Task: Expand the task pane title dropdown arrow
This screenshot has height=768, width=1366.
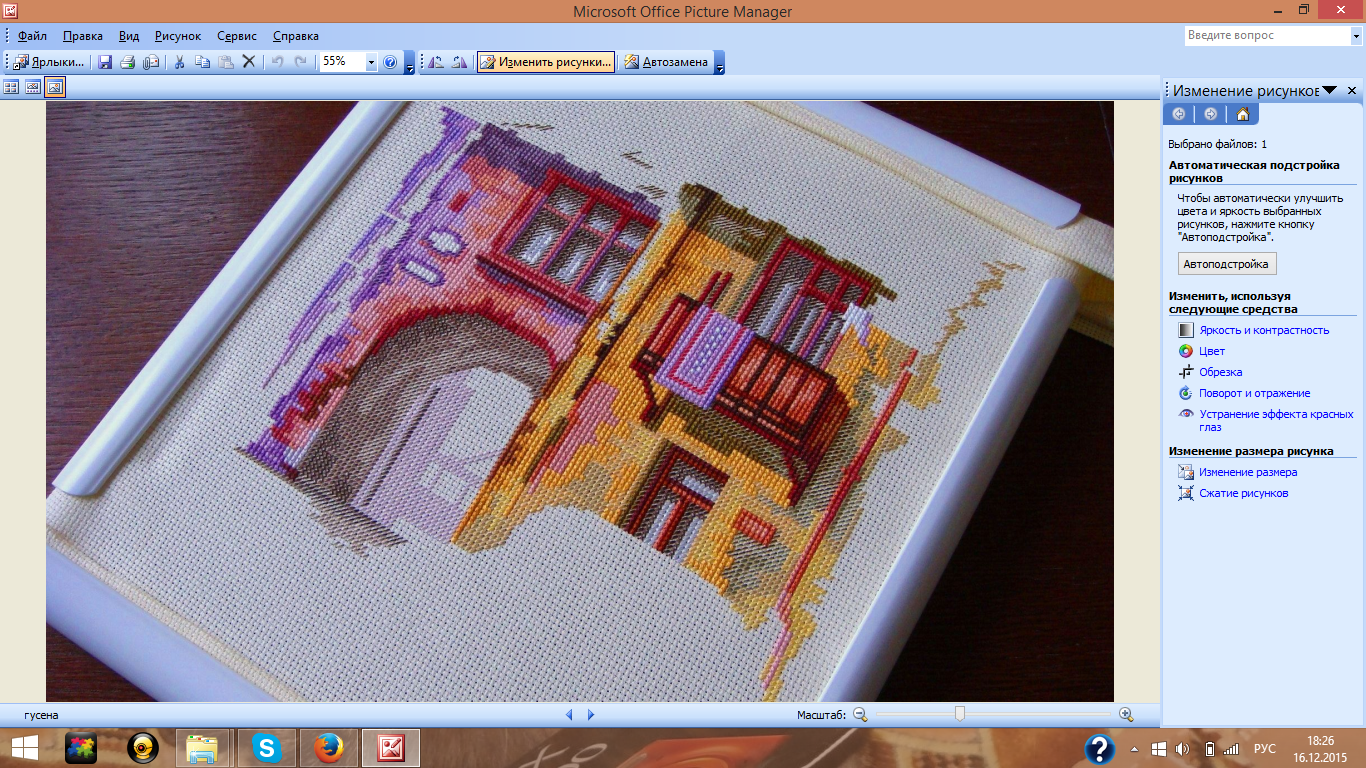Action: pos(1329,90)
